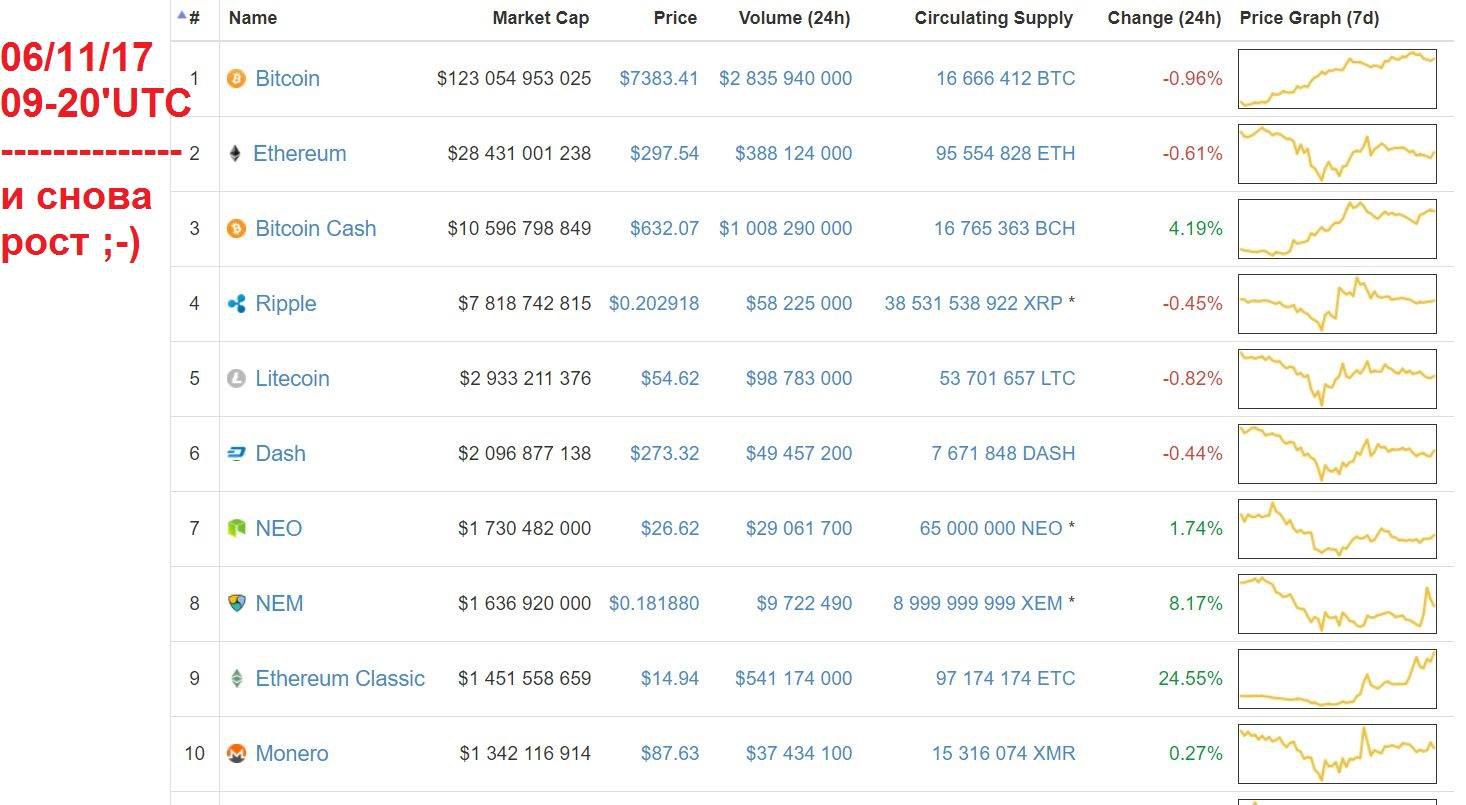Open Bitcoin Cash's 7-day price graph
The image size is (1466, 805).
click(1337, 228)
